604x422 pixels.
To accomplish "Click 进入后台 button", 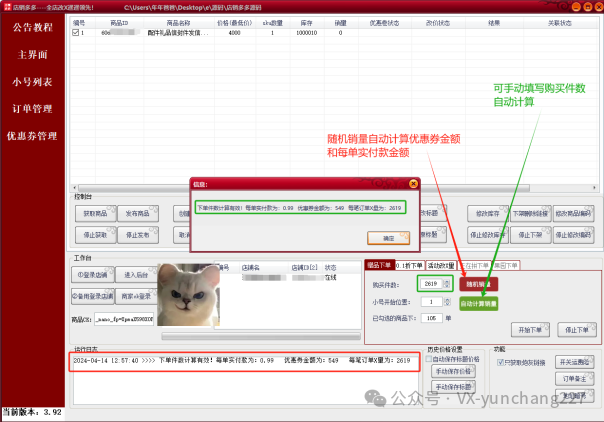I will coord(136,275).
